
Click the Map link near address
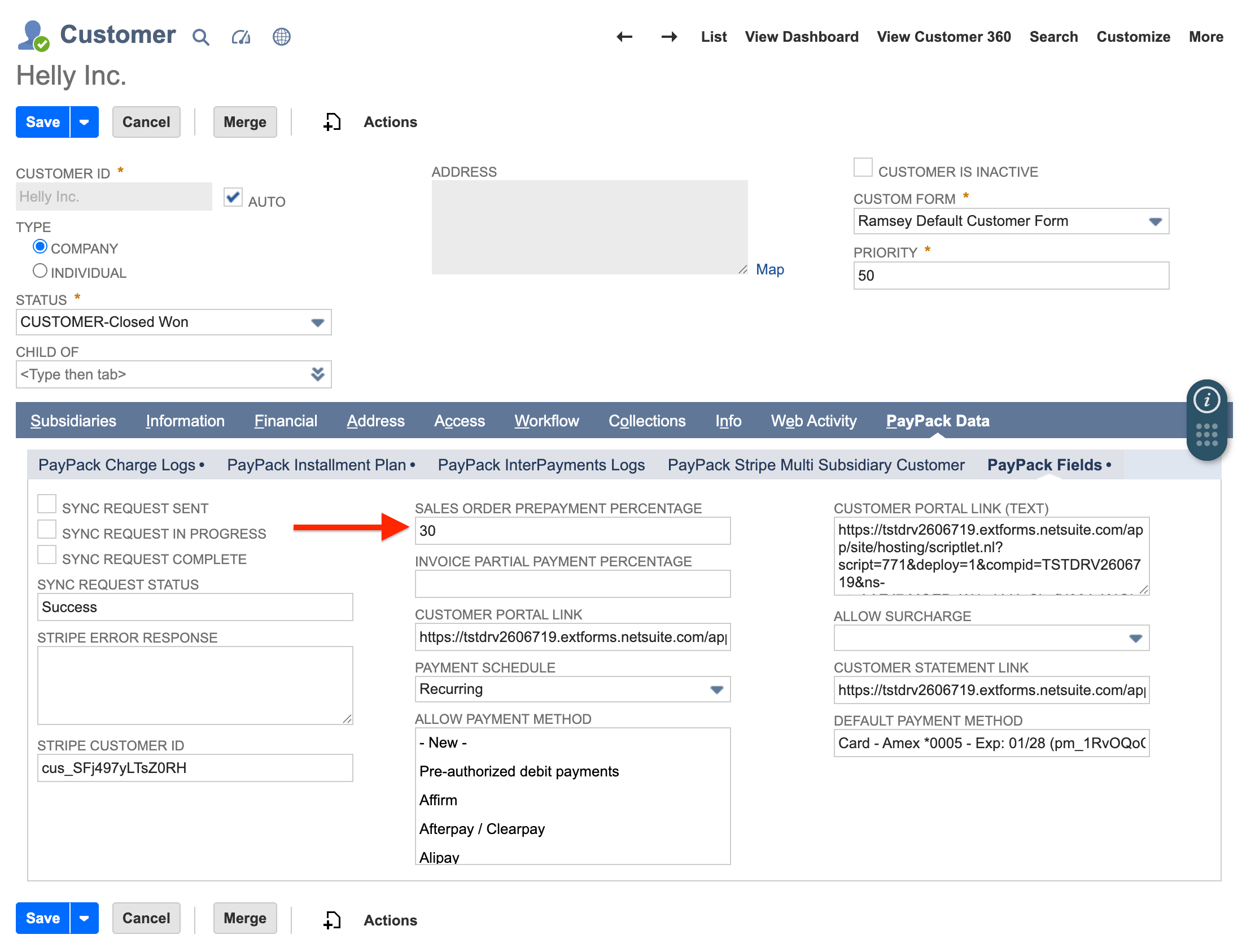coord(769,269)
